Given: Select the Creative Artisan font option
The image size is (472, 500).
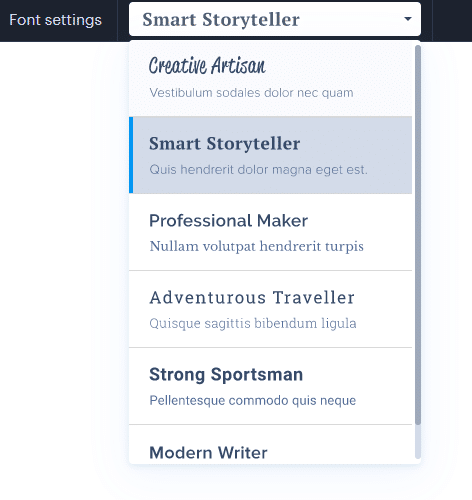Looking at the screenshot, I should (x=270, y=78).
